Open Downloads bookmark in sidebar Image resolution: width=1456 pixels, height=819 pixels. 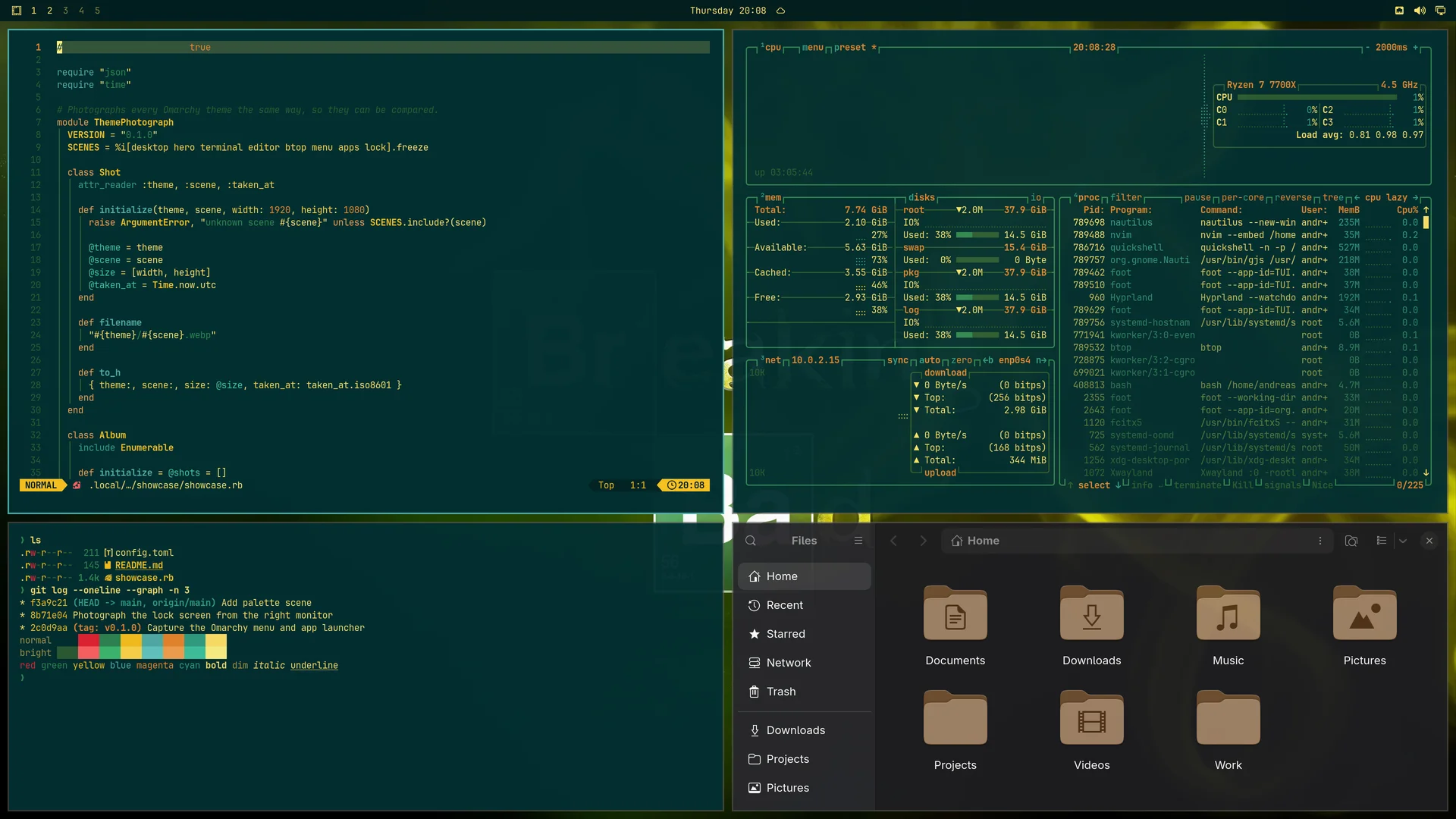coord(805,730)
